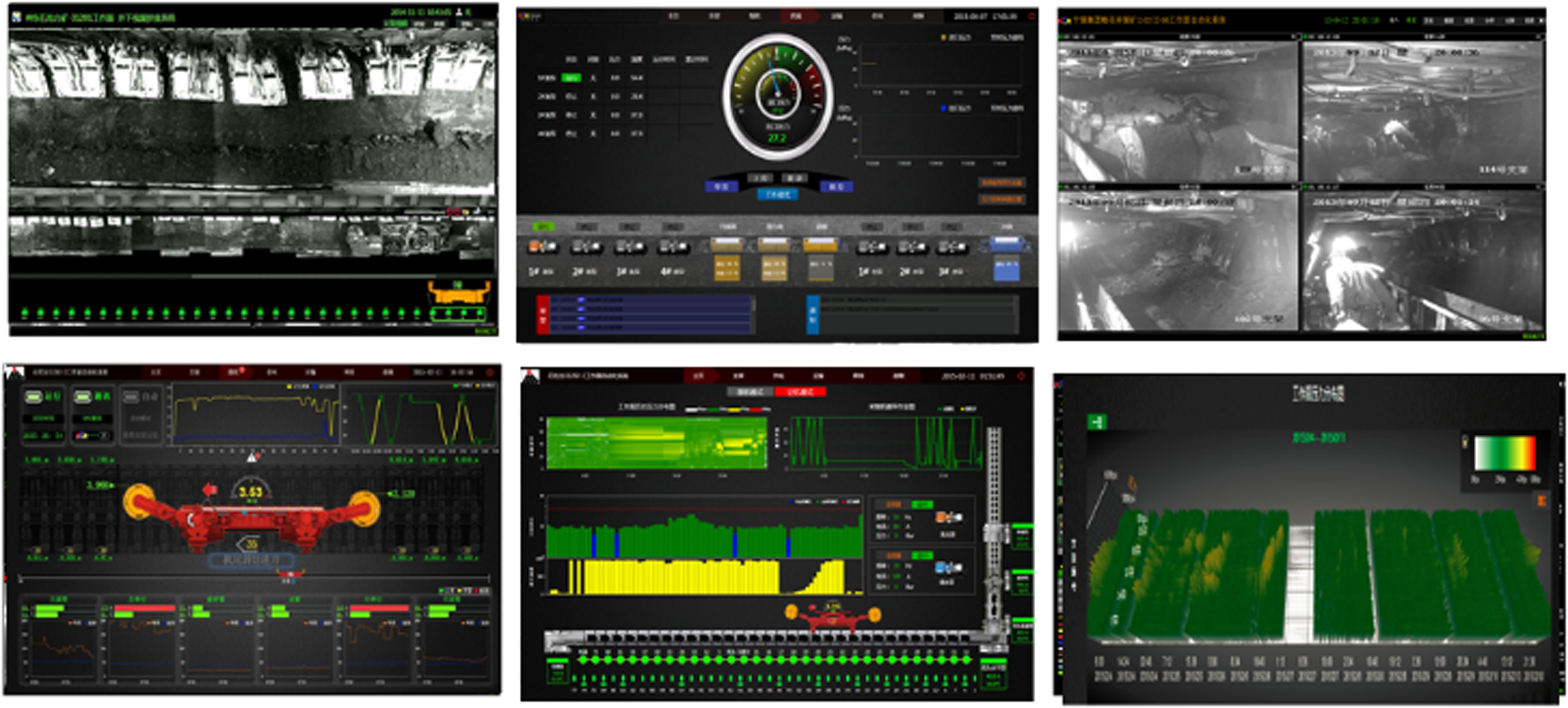Click the left blue button beside gauge
Image resolution: width=1568 pixels, height=708 pixels.
click(x=721, y=186)
